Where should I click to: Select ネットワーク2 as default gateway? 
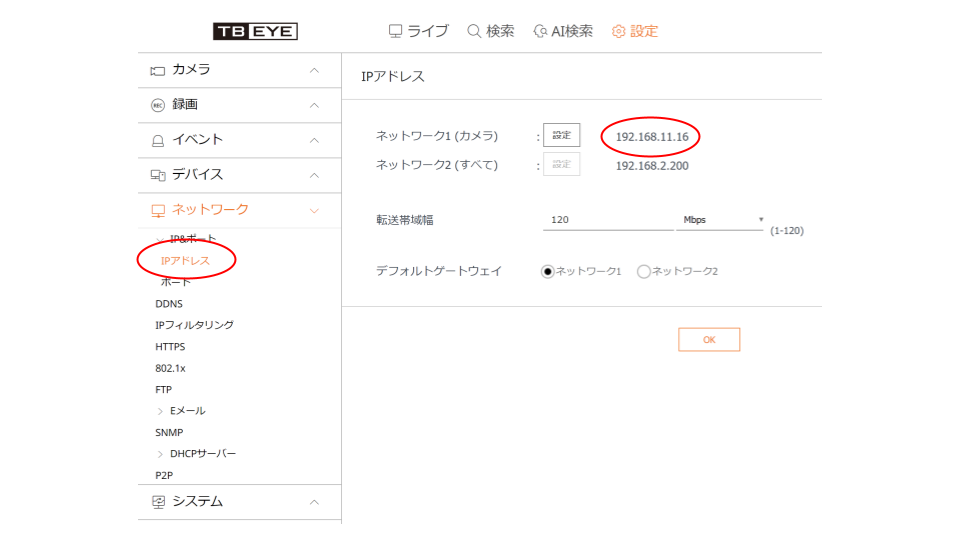point(643,271)
